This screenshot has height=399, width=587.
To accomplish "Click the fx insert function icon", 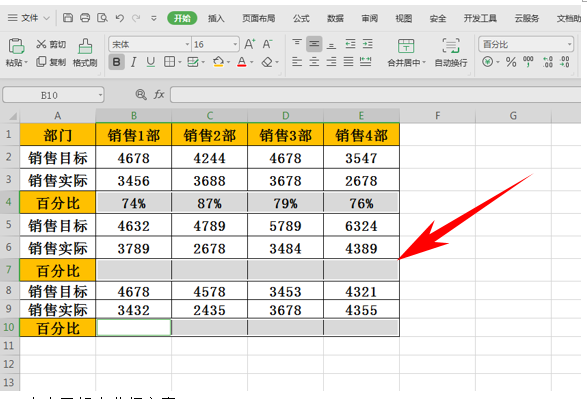I will click(159, 95).
